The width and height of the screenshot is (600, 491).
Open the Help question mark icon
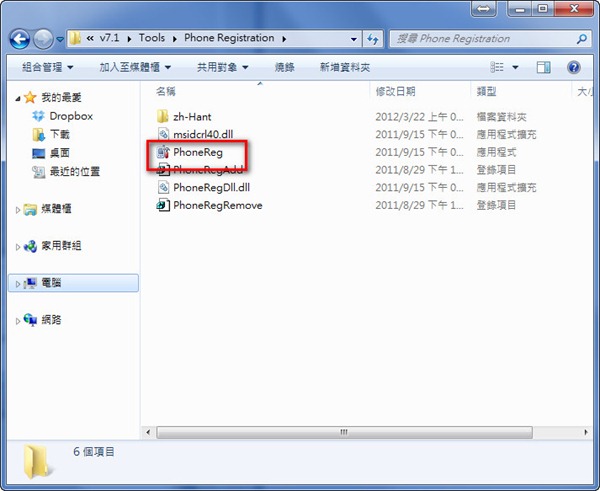(x=573, y=68)
